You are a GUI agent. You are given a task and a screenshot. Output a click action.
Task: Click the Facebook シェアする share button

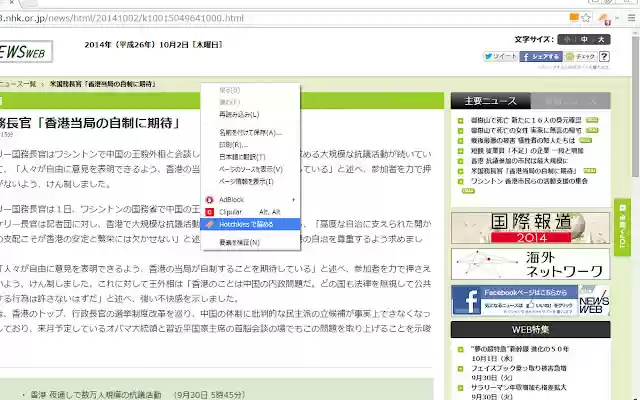(541, 56)
